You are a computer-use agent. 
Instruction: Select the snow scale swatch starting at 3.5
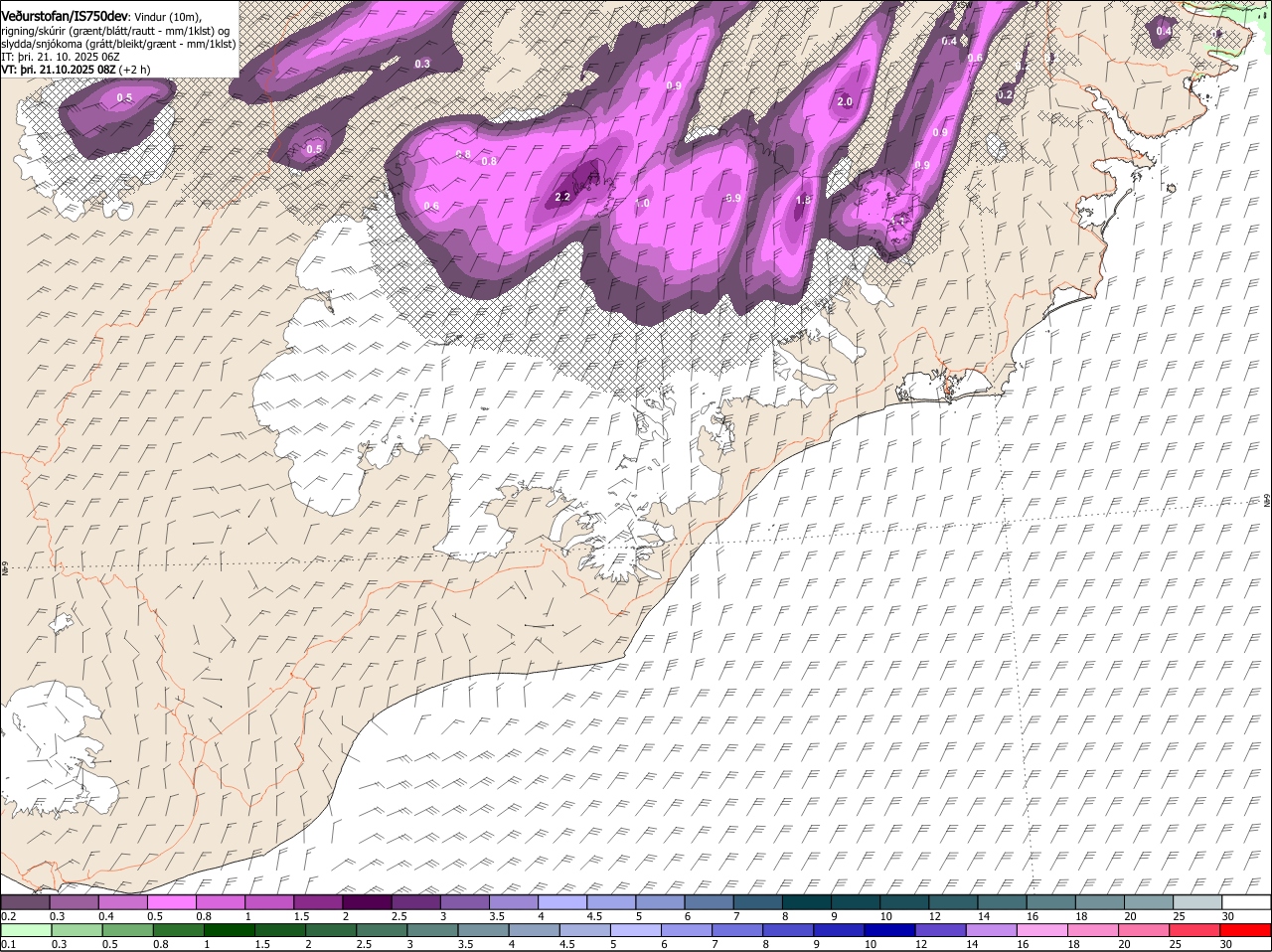pyautogui.click(x=514, y=901)
